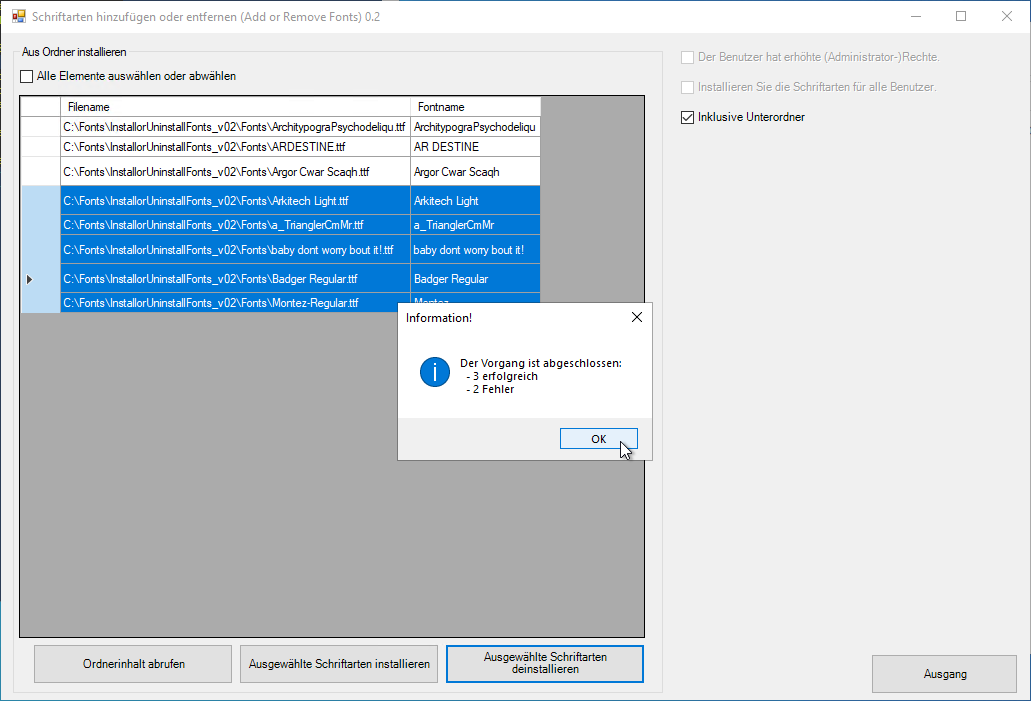The height and width of the screenshot is (701, 1031).
Task: Click the app icon in title bar
Action: 18,17
